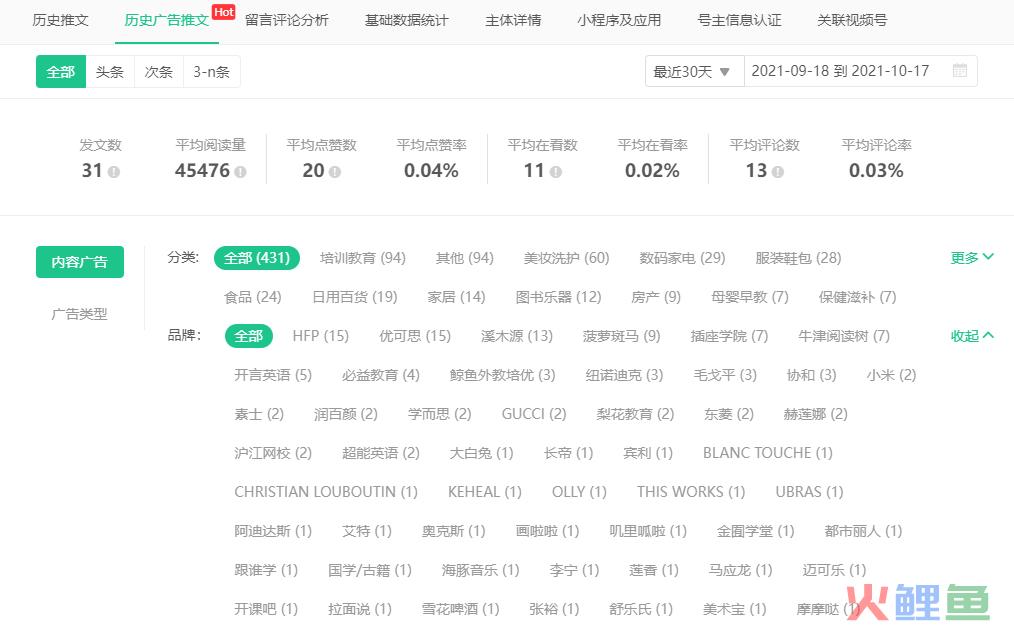Click the info icon beside 平均点赞数 20
1014x626 pixels.
[334, 172]
